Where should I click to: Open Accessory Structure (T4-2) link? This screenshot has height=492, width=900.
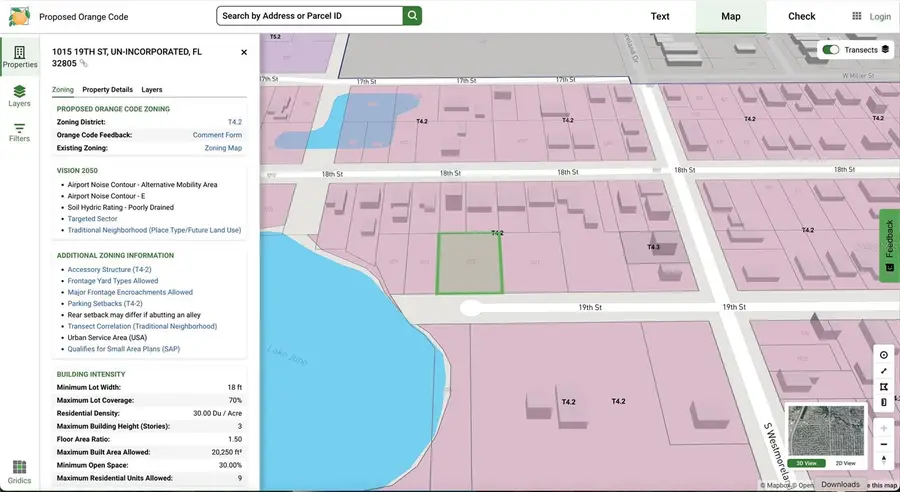pos(110,269)
